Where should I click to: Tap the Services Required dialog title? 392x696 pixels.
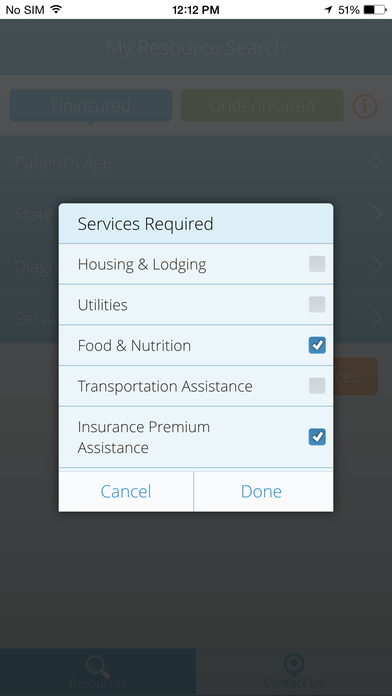pos(146,224)
